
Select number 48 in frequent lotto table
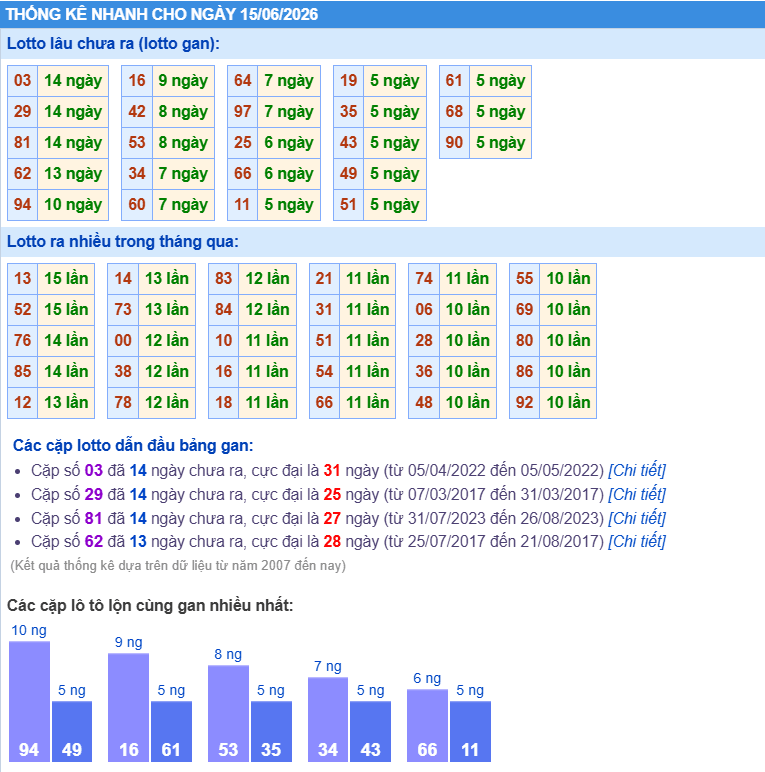(x=424, y=403)
